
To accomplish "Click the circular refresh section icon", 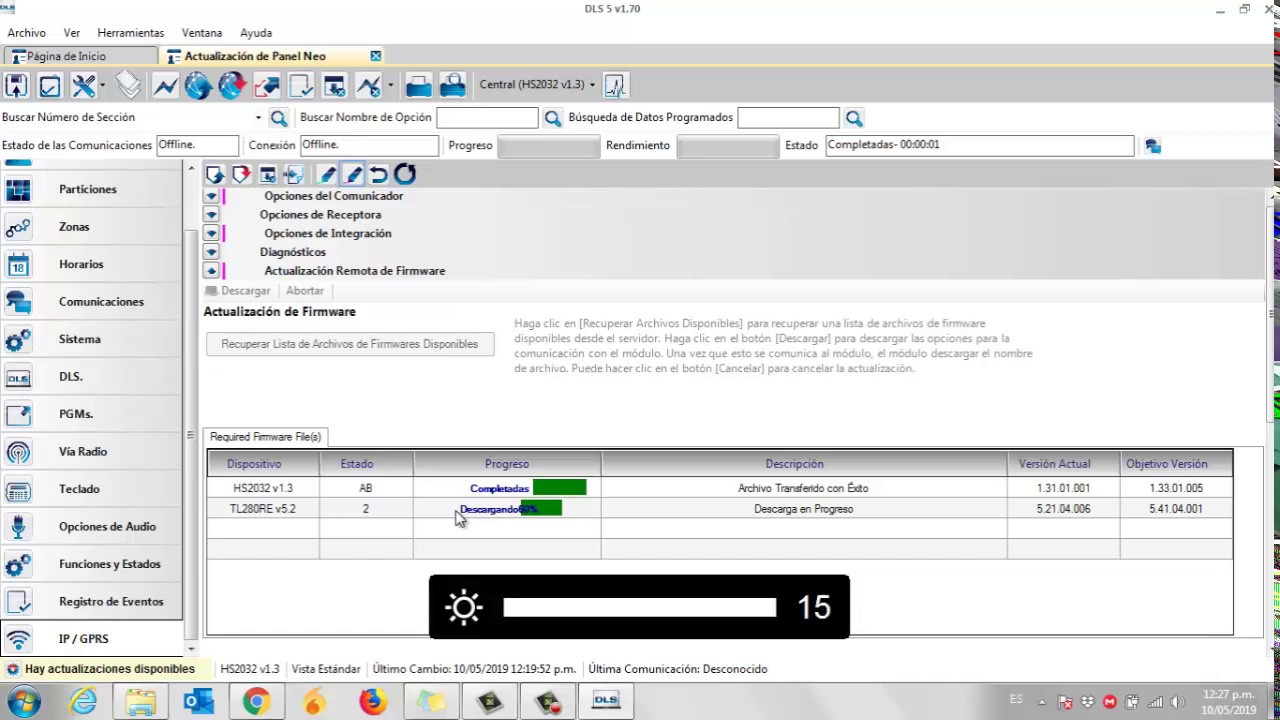I will click(x=405, y=174).
